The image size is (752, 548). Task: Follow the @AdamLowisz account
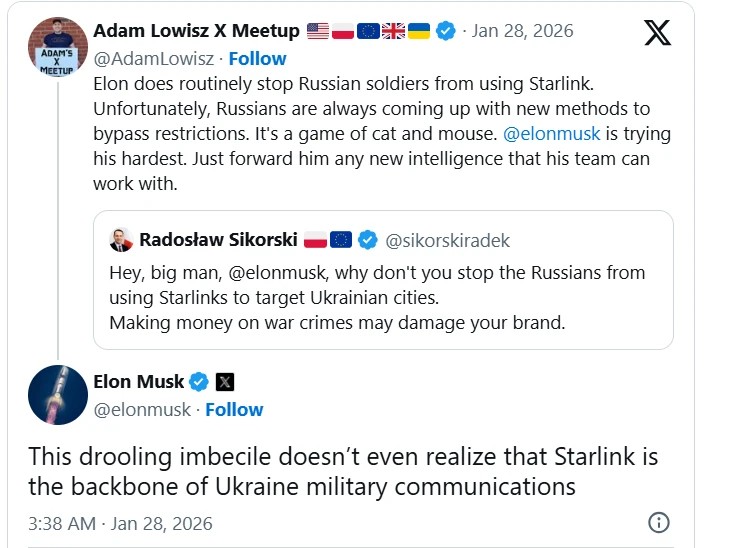pyautogui.click(x=257, y=58)
